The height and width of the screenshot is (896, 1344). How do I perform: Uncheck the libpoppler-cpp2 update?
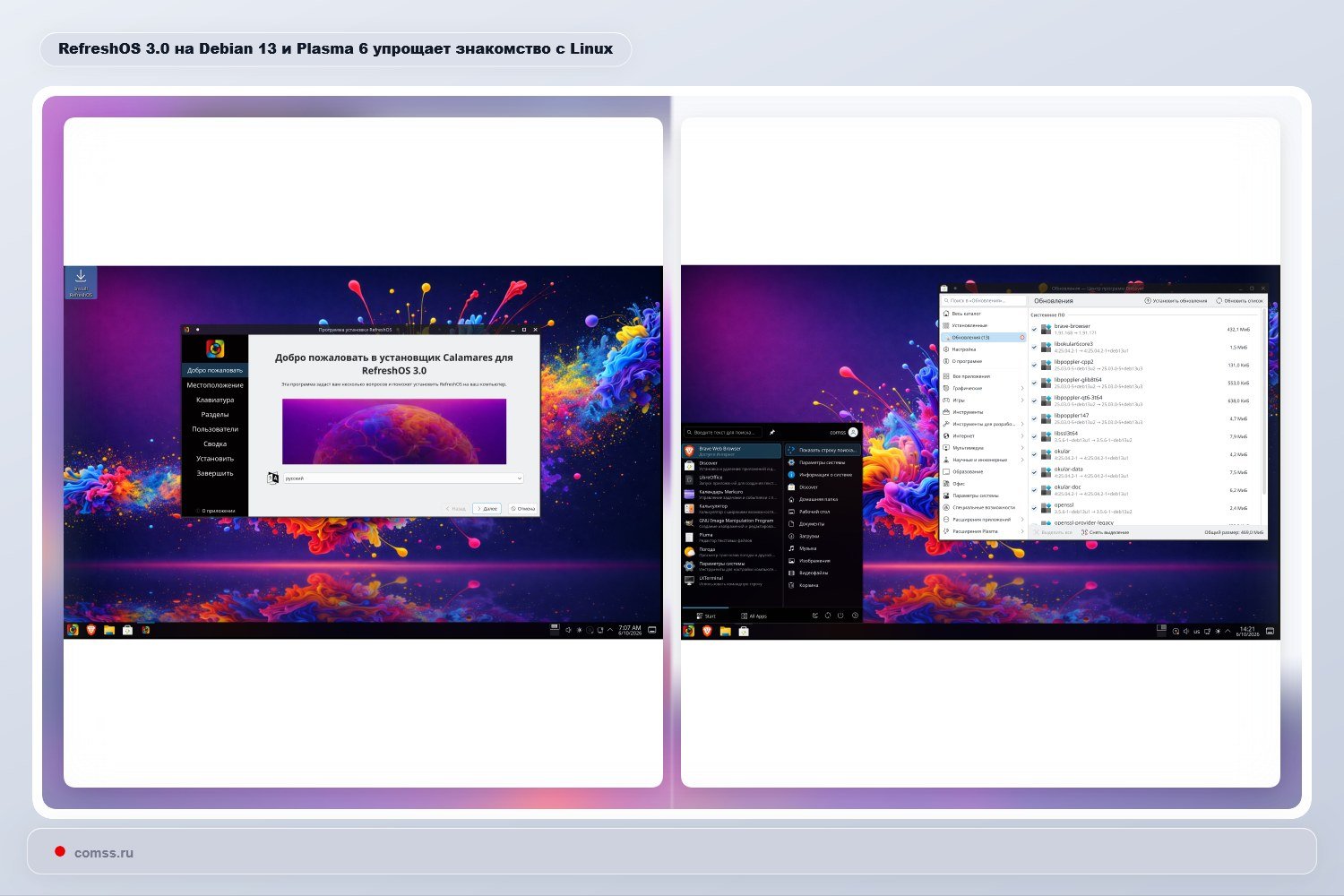point(1035,366)
